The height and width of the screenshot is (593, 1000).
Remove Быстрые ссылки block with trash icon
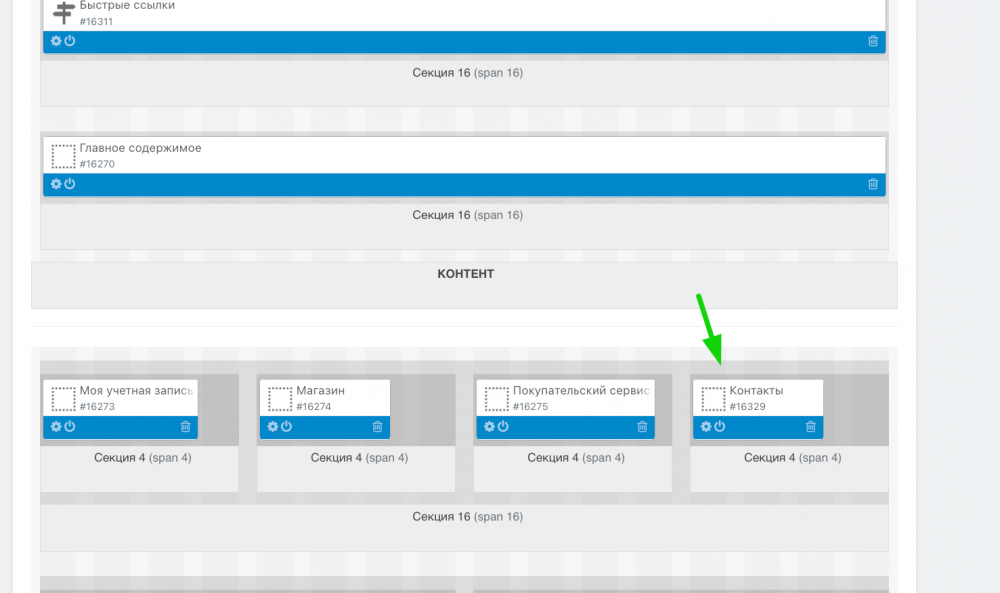click(x=873, y=41)
